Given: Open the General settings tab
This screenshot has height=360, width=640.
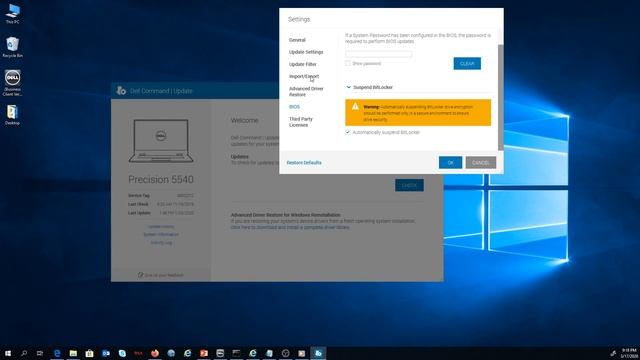Looking at the screenshot, I should tap(297, 40).
